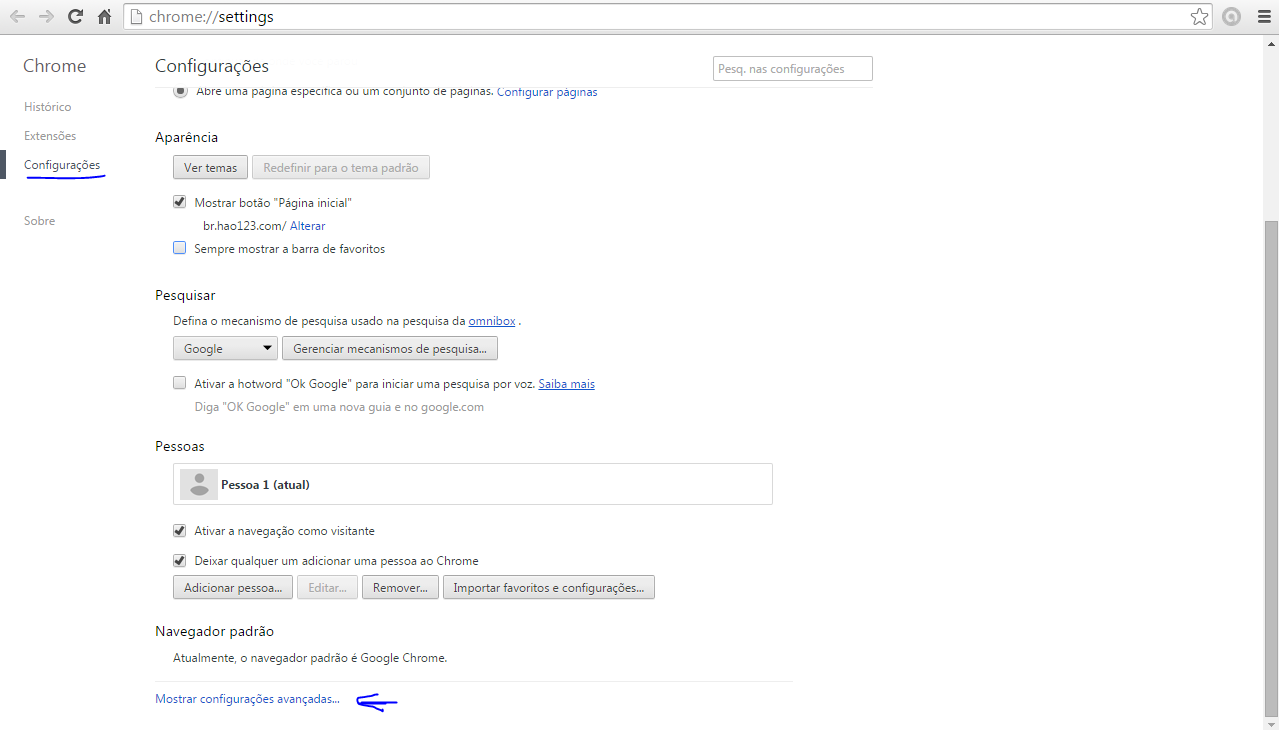Uncheck Mostrar botão "Página inicial"

pyautogui.click(x=180, y=202)
